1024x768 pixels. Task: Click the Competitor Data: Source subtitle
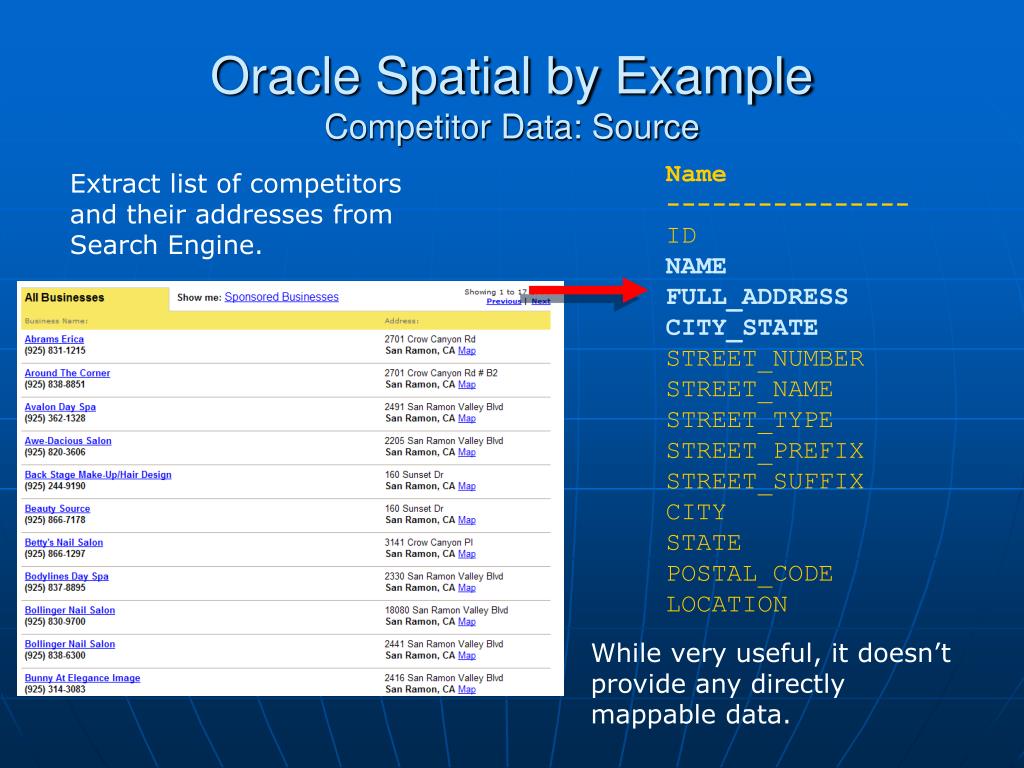click(x=512, y=127)
